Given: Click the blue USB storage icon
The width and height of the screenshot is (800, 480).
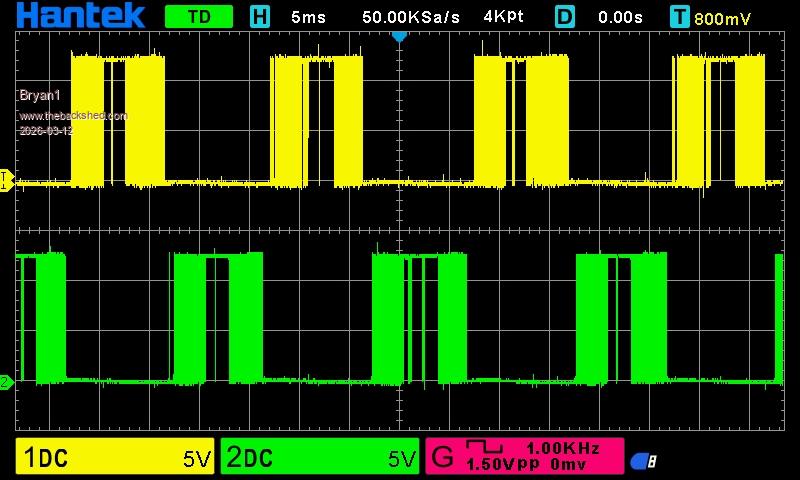Looking at the screenshot, I should pos(644,460).
